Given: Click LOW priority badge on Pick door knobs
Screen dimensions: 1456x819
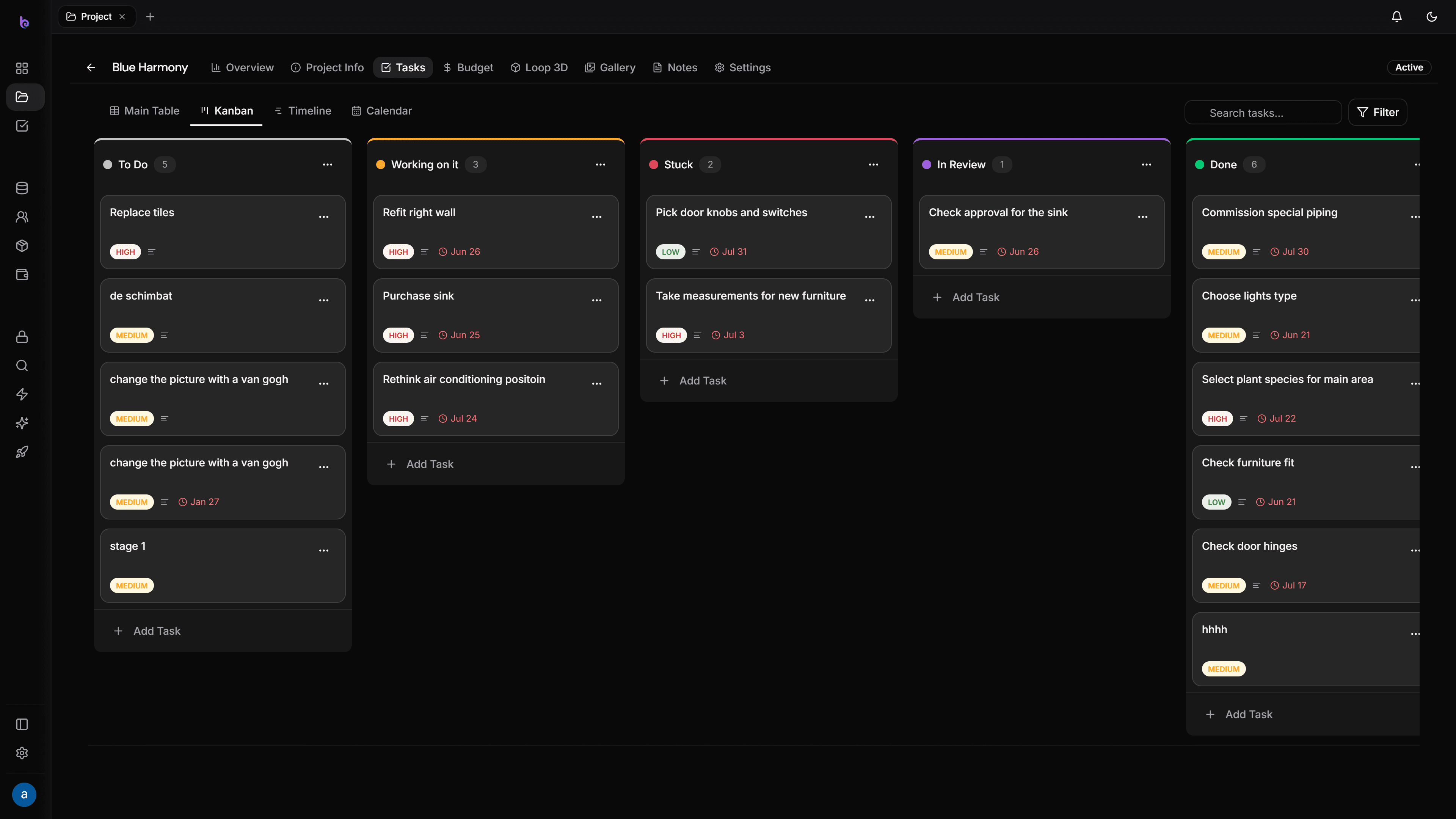Looking at the screenshot, I should pyautogui.click(x=670, y=252).
